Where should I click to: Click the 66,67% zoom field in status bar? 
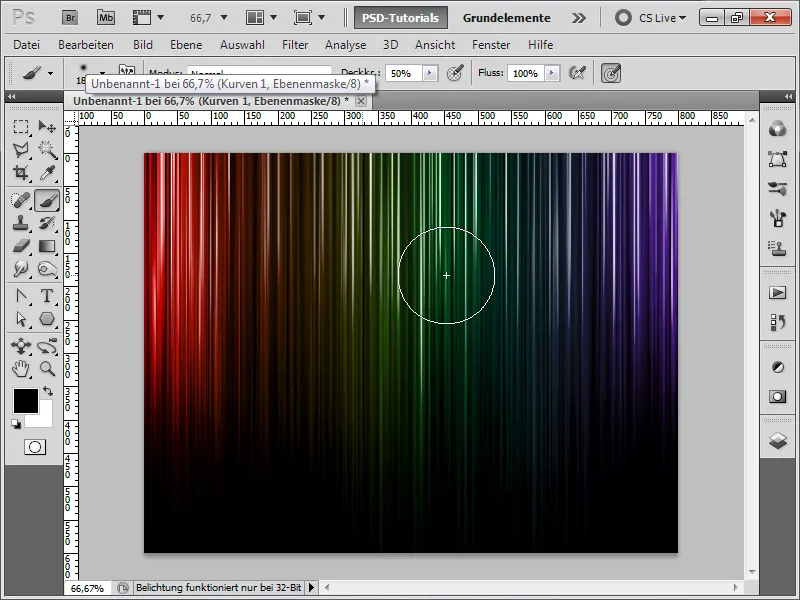click(87, 588)
